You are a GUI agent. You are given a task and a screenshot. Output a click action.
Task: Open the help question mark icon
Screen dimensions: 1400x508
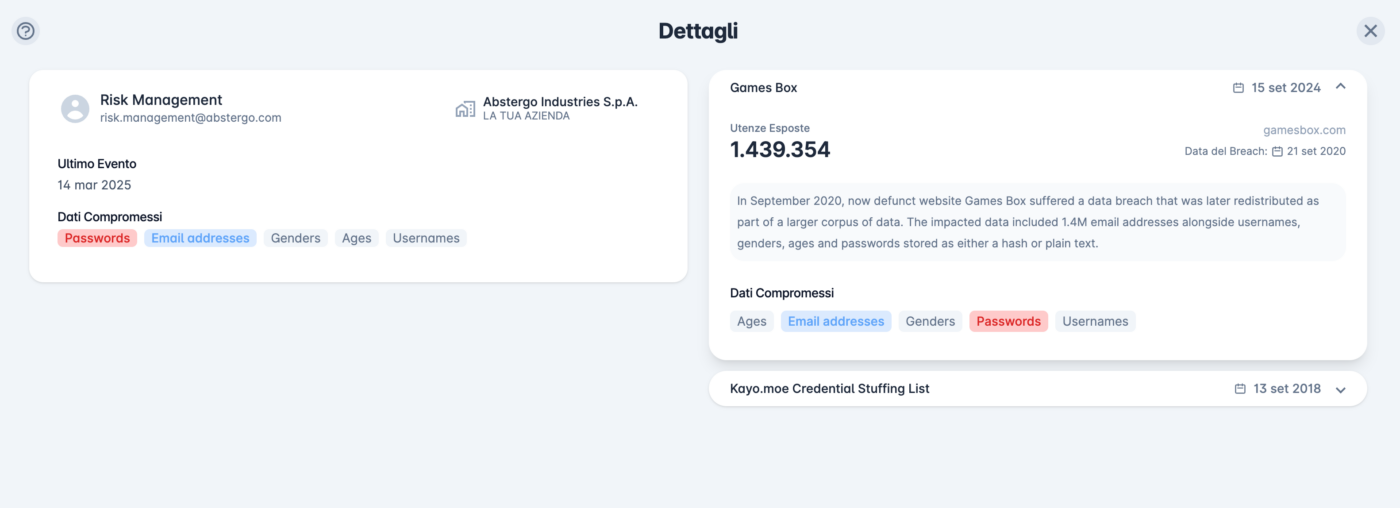26,31
